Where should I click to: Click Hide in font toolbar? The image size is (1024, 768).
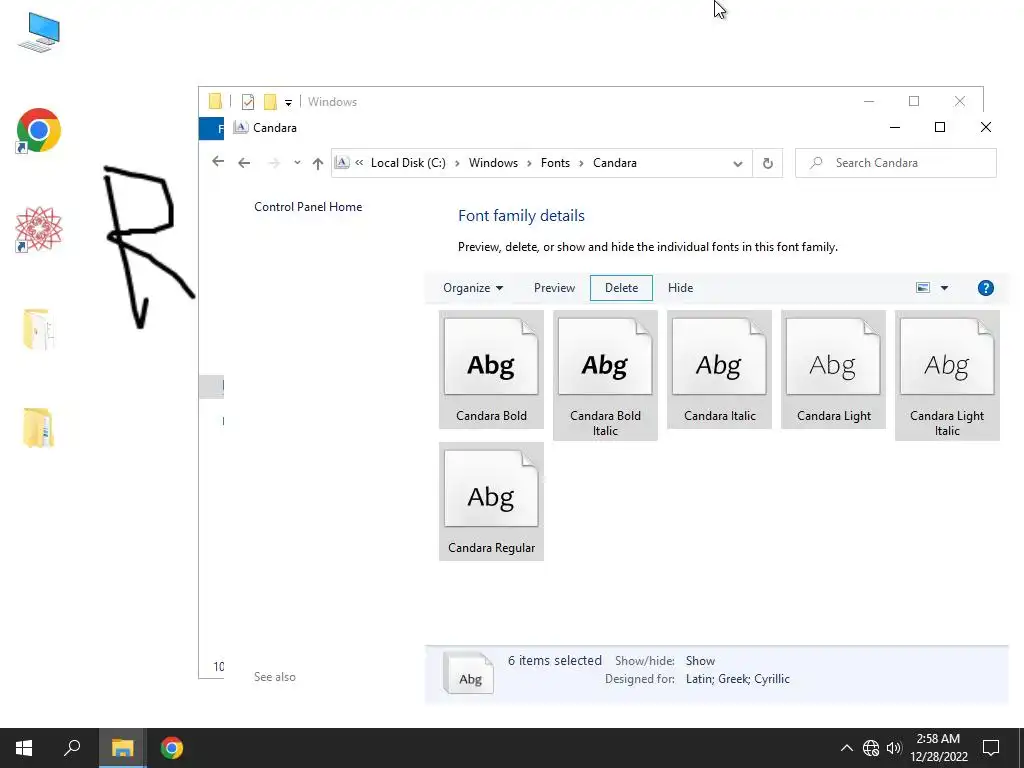(680, 288)
